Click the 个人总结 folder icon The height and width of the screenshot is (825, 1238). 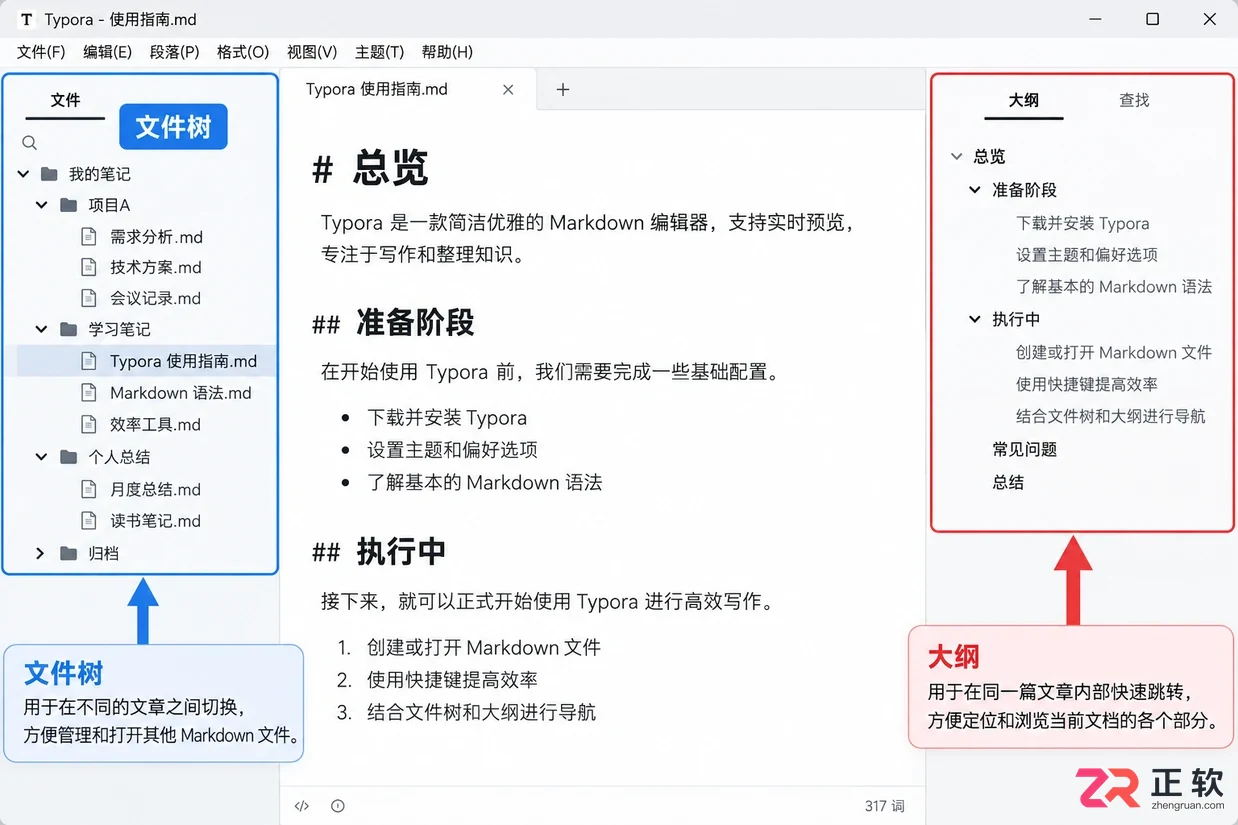[x=69, y=457]
